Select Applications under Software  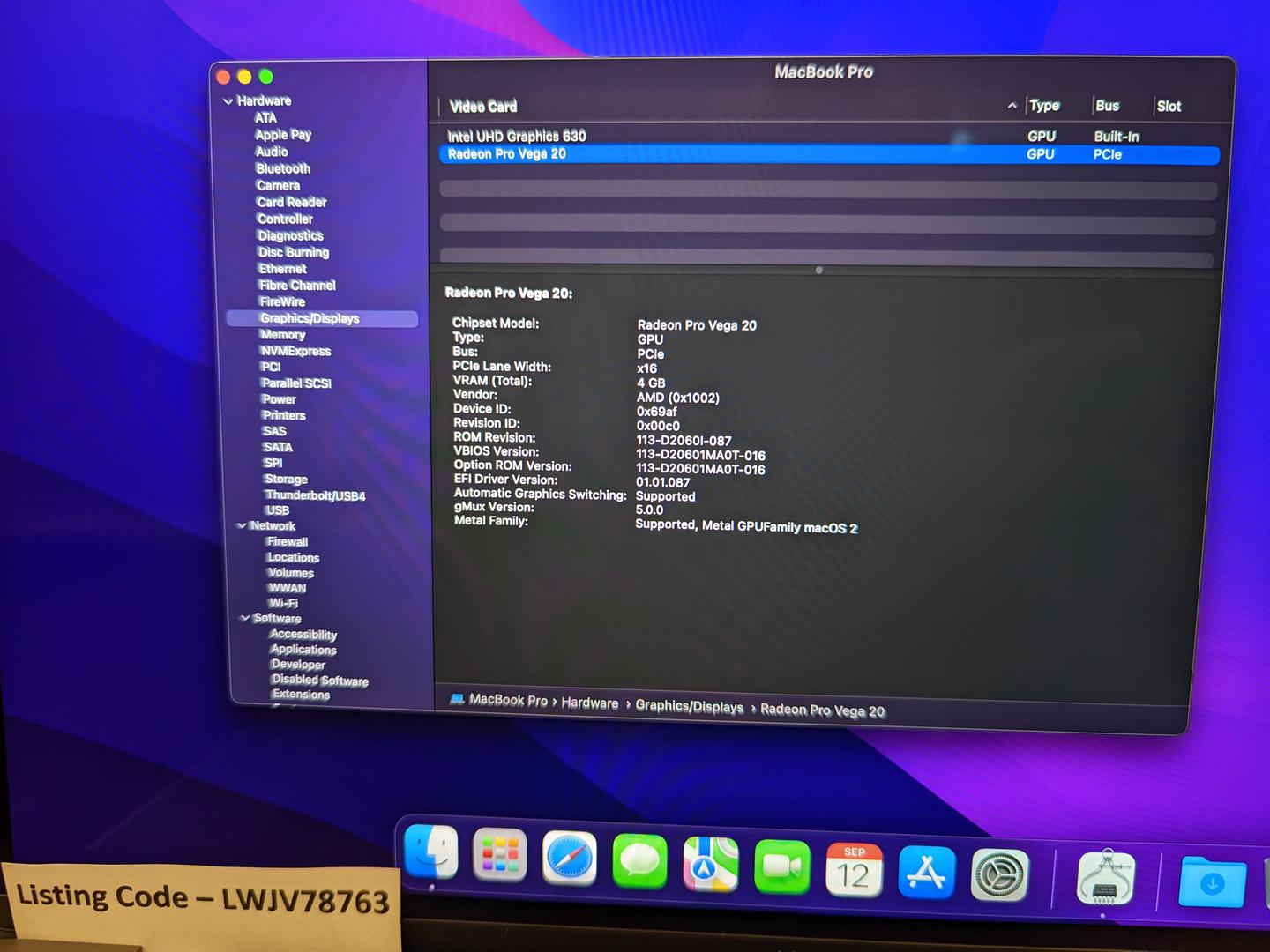303,650
